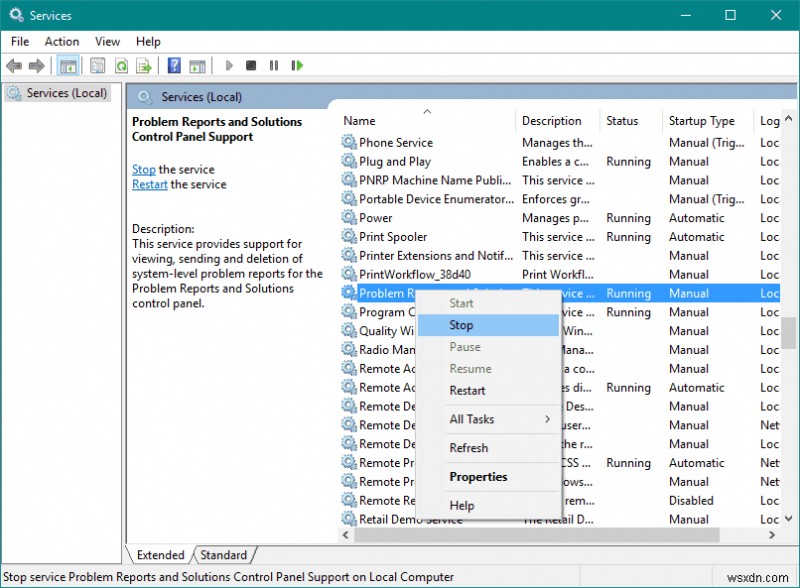The width and height of the screenshot is (800, 588).
Task: Click the Refresh toolbar icon
Action: click(121, 66)
